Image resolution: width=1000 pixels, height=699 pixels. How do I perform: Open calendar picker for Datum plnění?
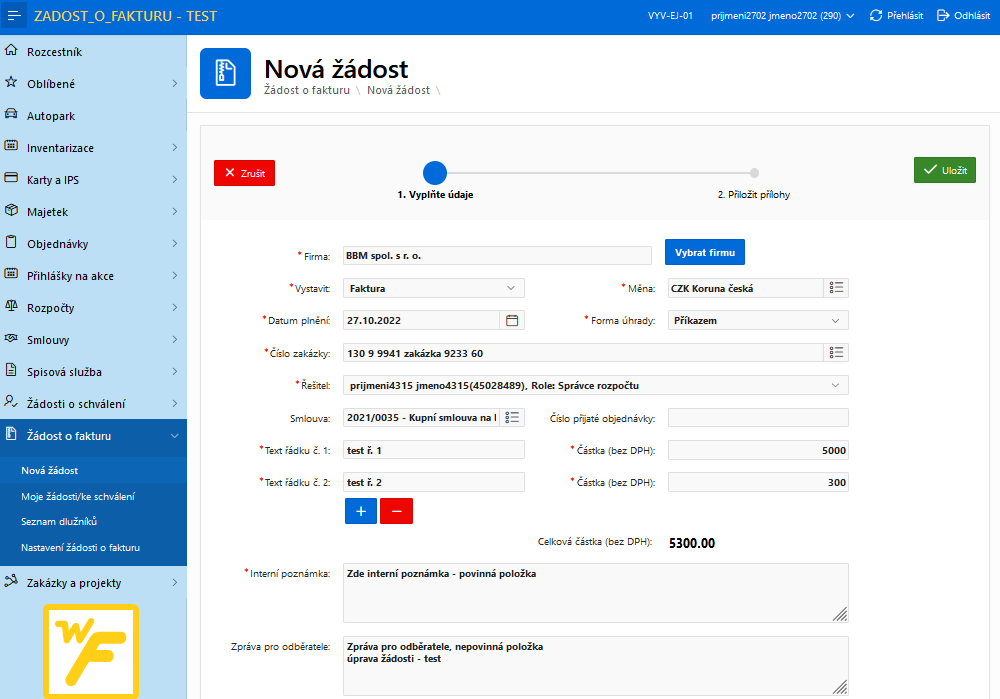511,320
